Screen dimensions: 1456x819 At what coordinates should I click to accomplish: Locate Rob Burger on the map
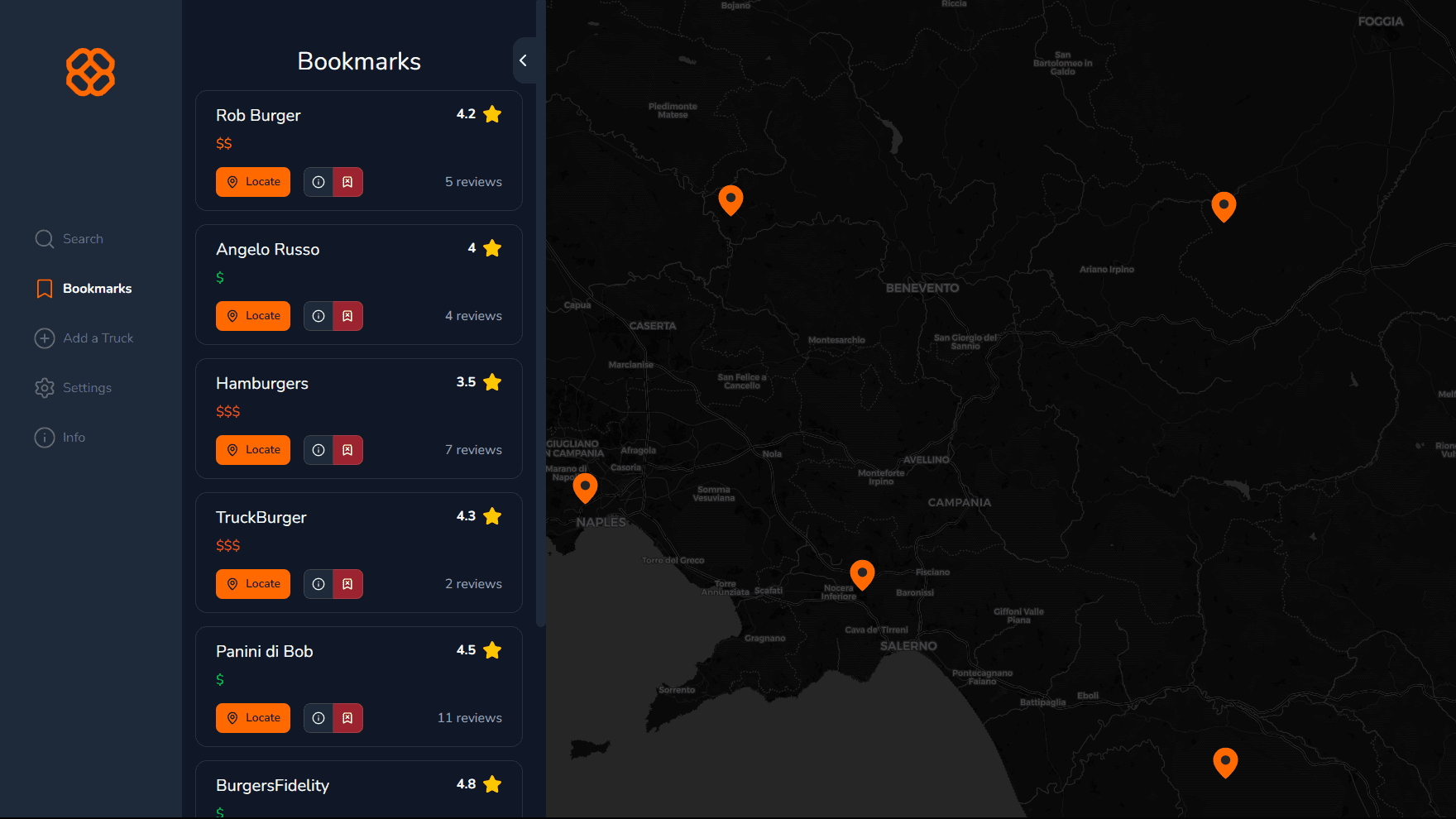[x=253, y=182]
